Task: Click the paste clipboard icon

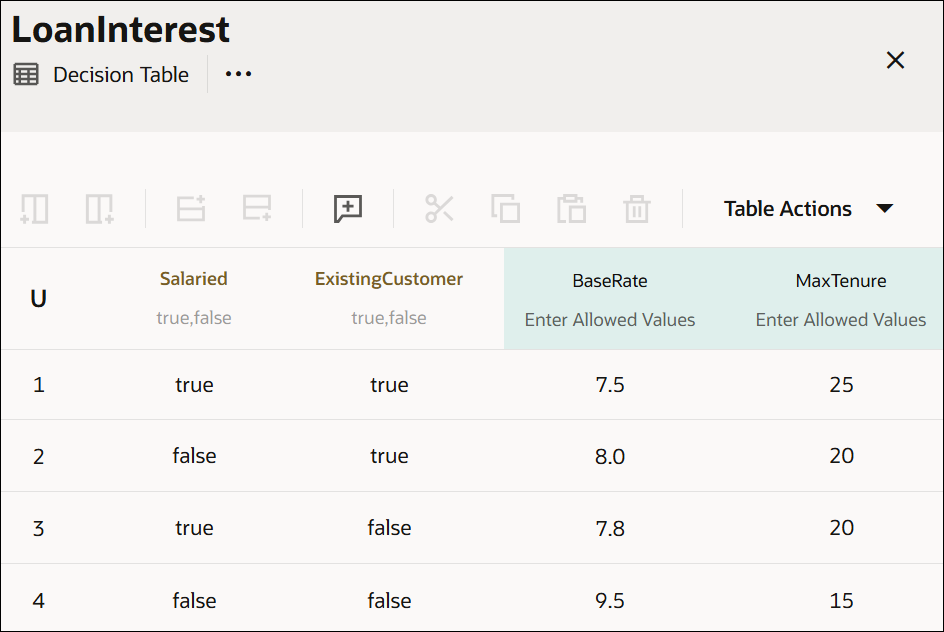Action: (x=571, y=209)
